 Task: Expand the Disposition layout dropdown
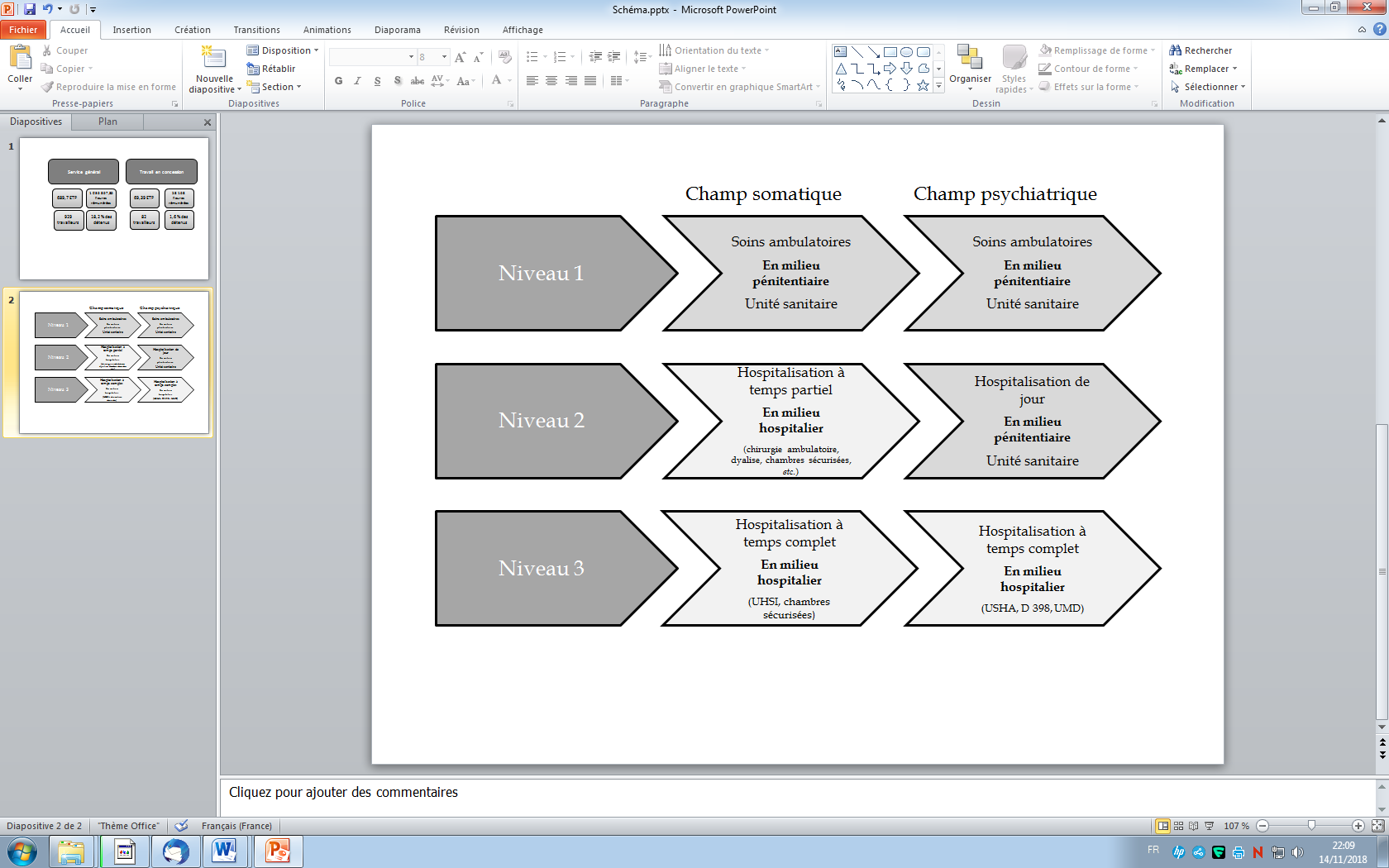click(x=283, y=50)
